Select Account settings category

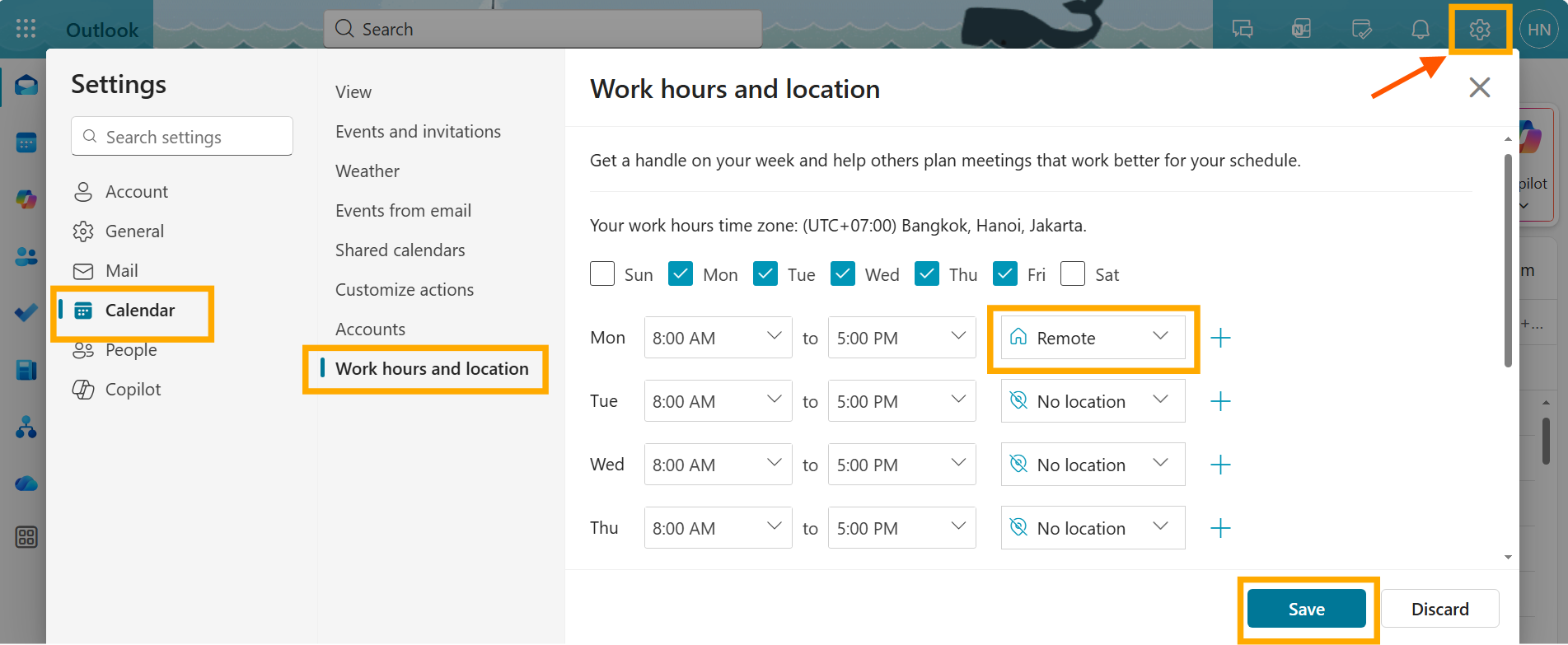121,192
